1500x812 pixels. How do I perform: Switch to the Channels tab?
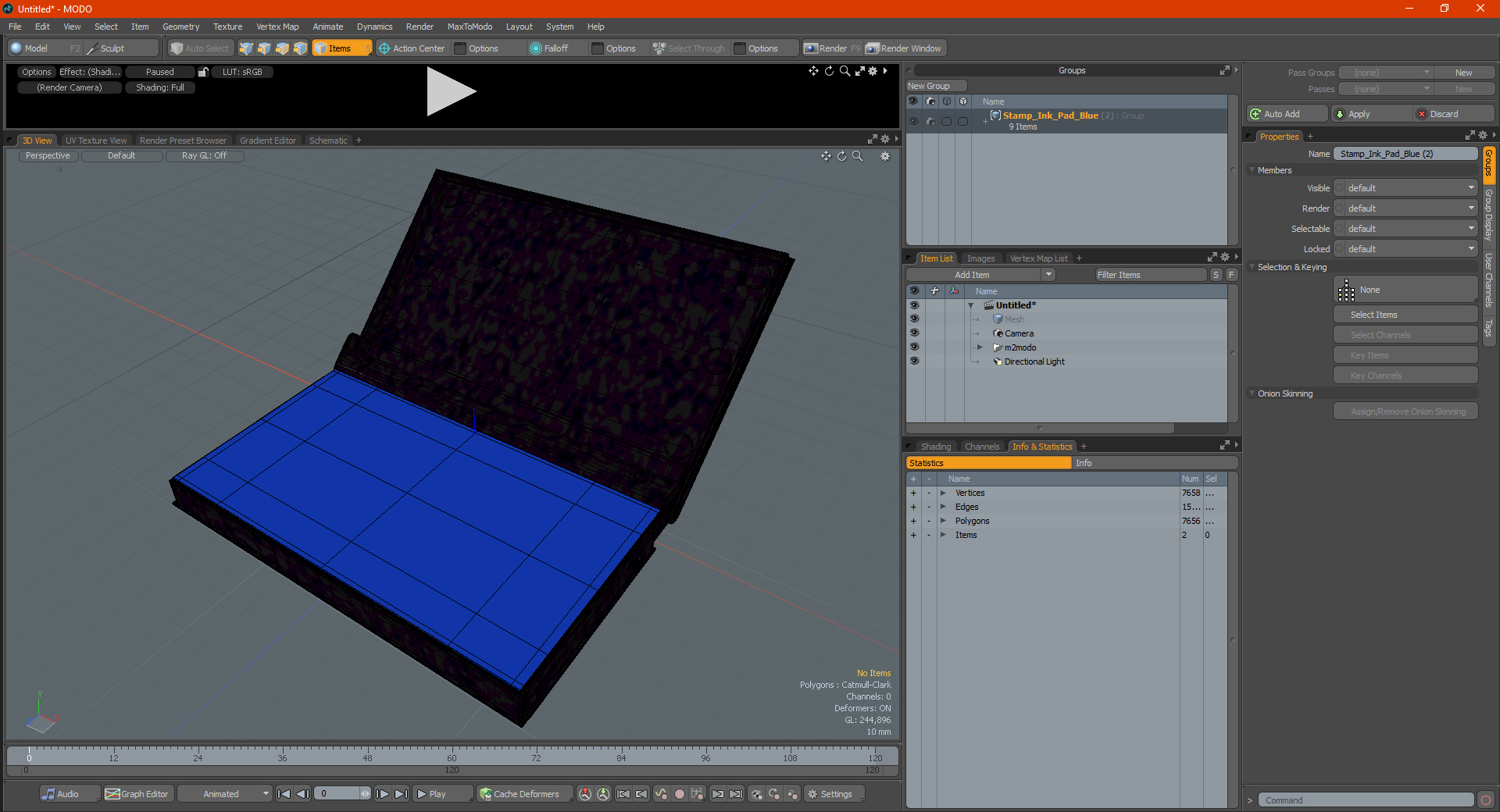tap(981, 447)
